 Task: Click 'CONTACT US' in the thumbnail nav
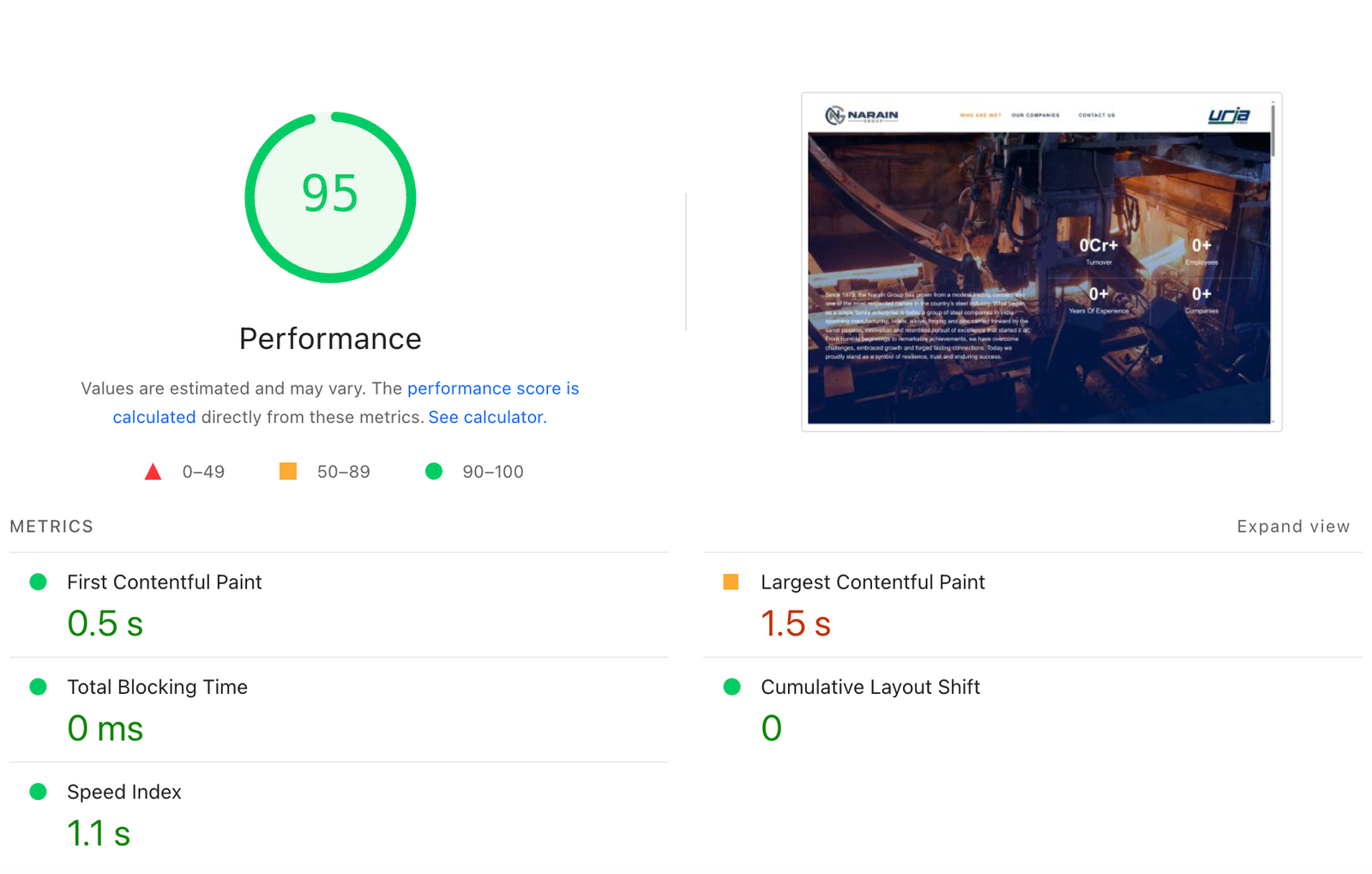pyautogui.click(x=1097, y=115)
